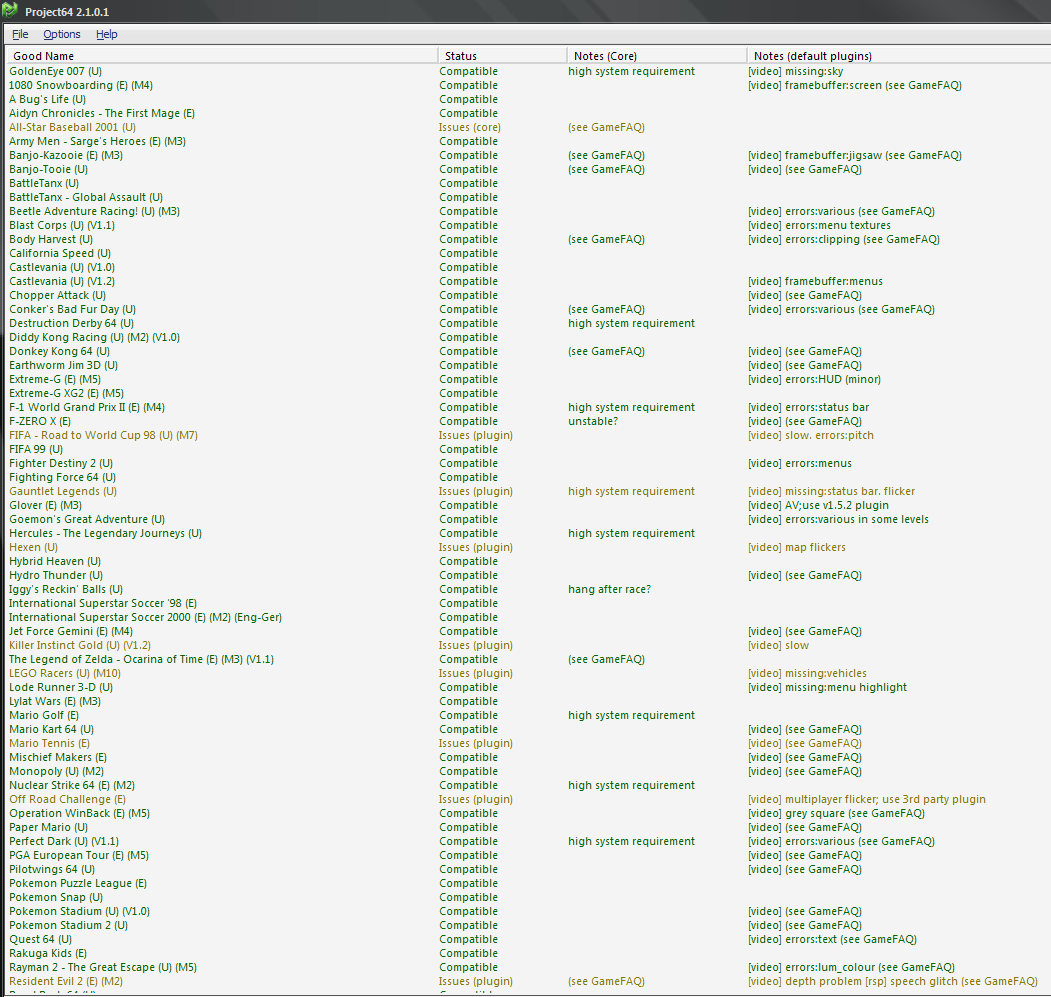Select All-Star Baseball 2001 (U)

(72, 127)
